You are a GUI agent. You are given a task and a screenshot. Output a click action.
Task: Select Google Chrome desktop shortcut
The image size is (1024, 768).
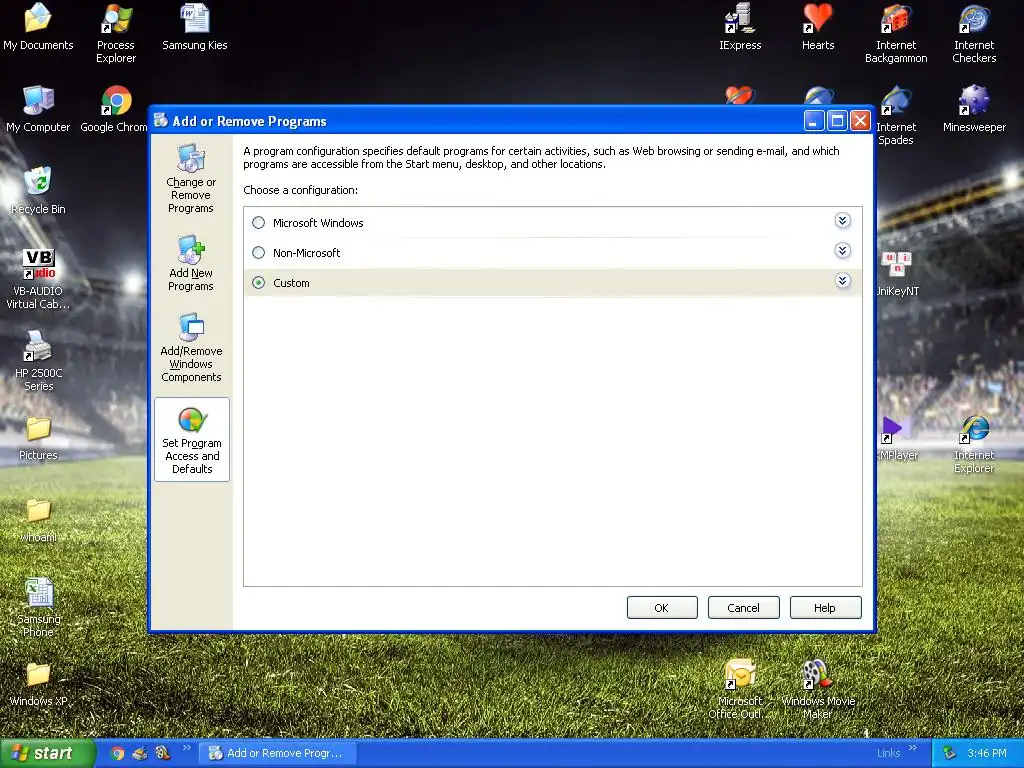click(x=116, y=109)
